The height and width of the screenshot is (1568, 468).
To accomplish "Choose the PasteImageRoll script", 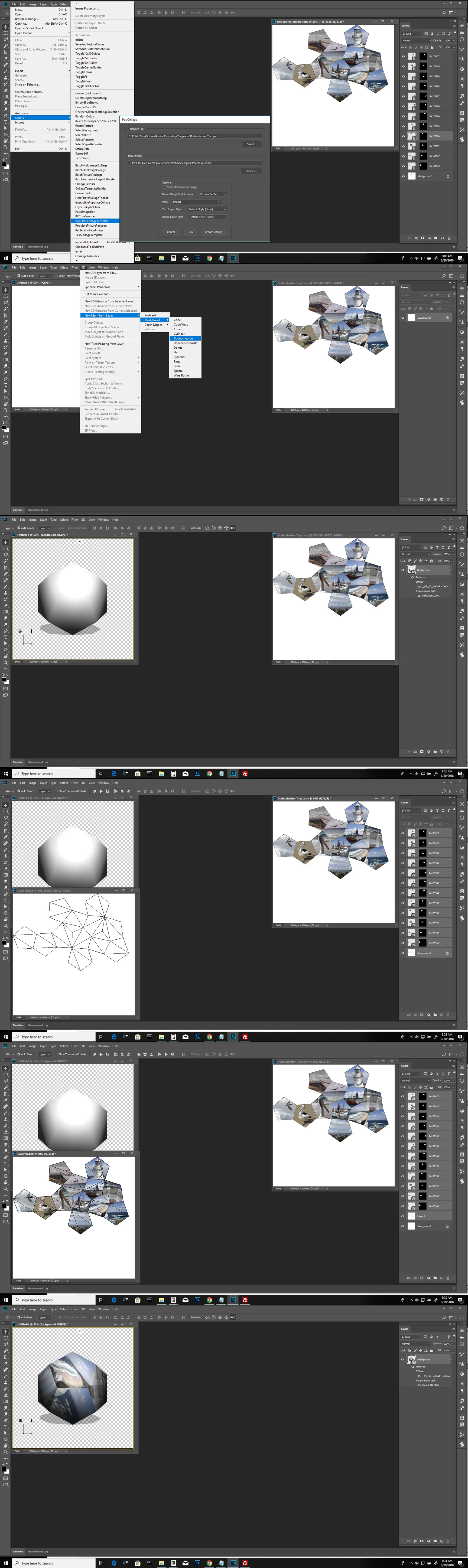I will pyautogui.click(x=96, y=212).
